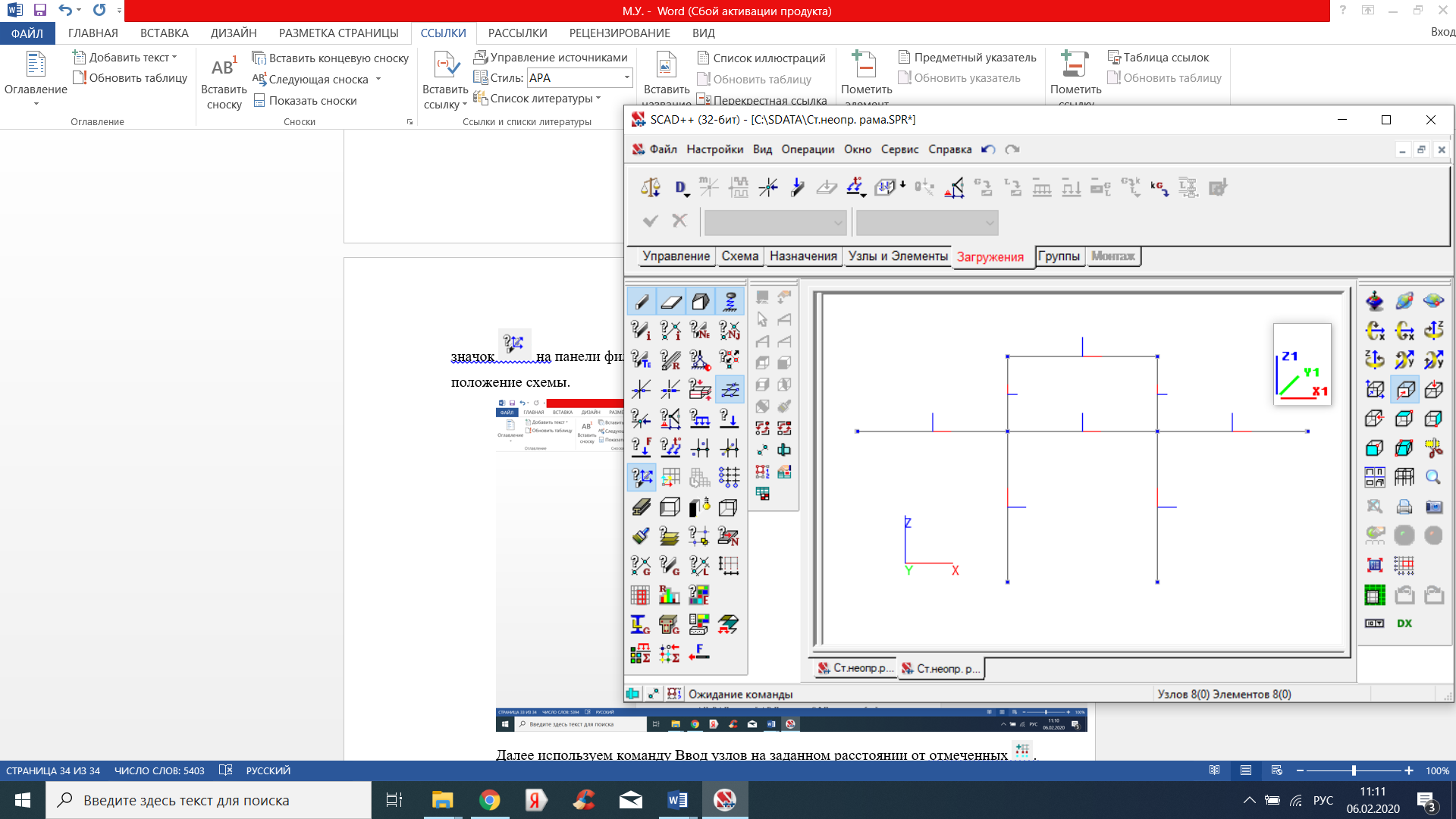
Task: Switch to Узлы и Элементы tab
Action: click(898, 256)
